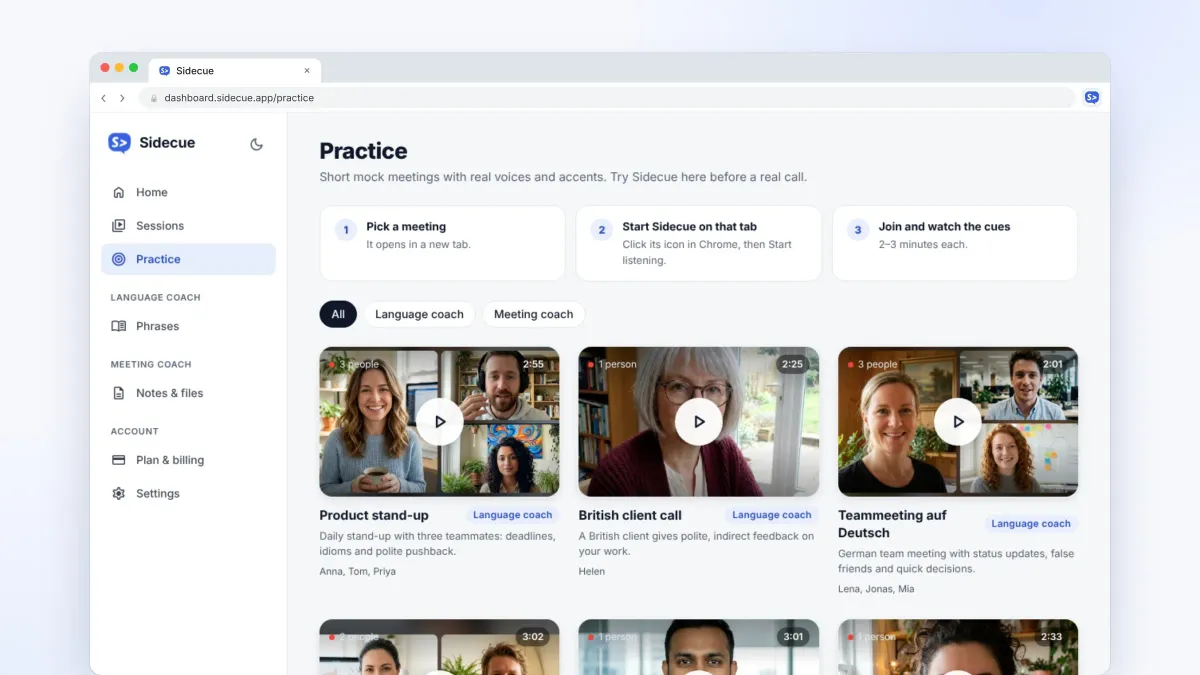Open the thumbnail with 2:33 duration

coord(958,647)
